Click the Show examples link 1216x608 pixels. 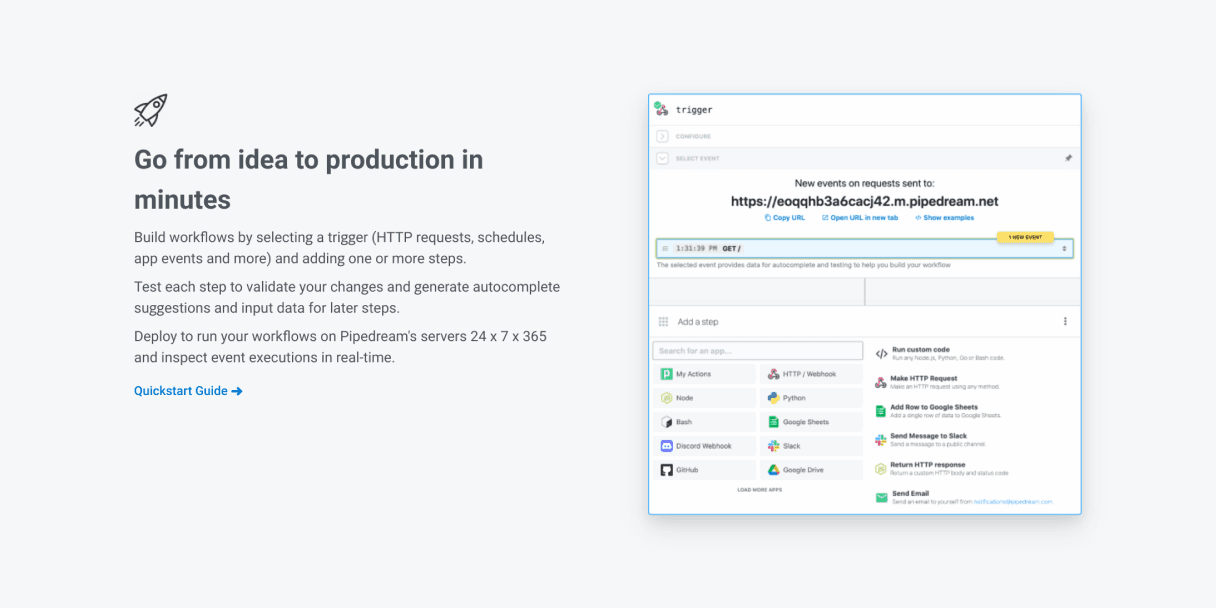944,217
